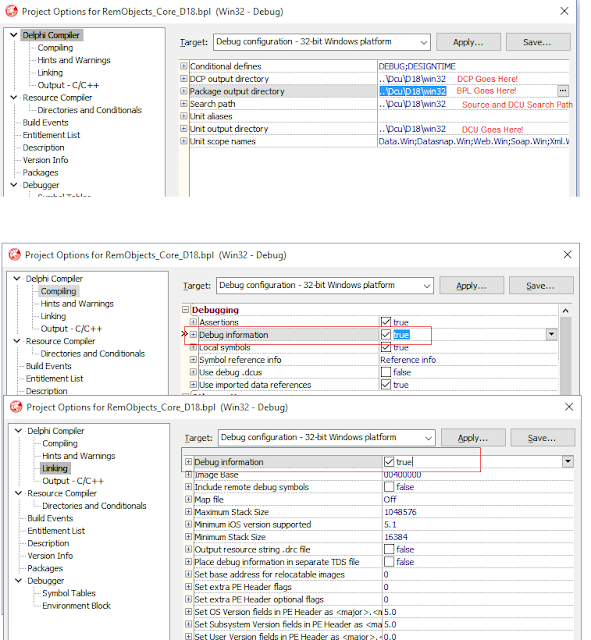Screen dimensions: 591x640
Task: Toggle the Use debug .dcus checkbox
Action: [386, 372]
